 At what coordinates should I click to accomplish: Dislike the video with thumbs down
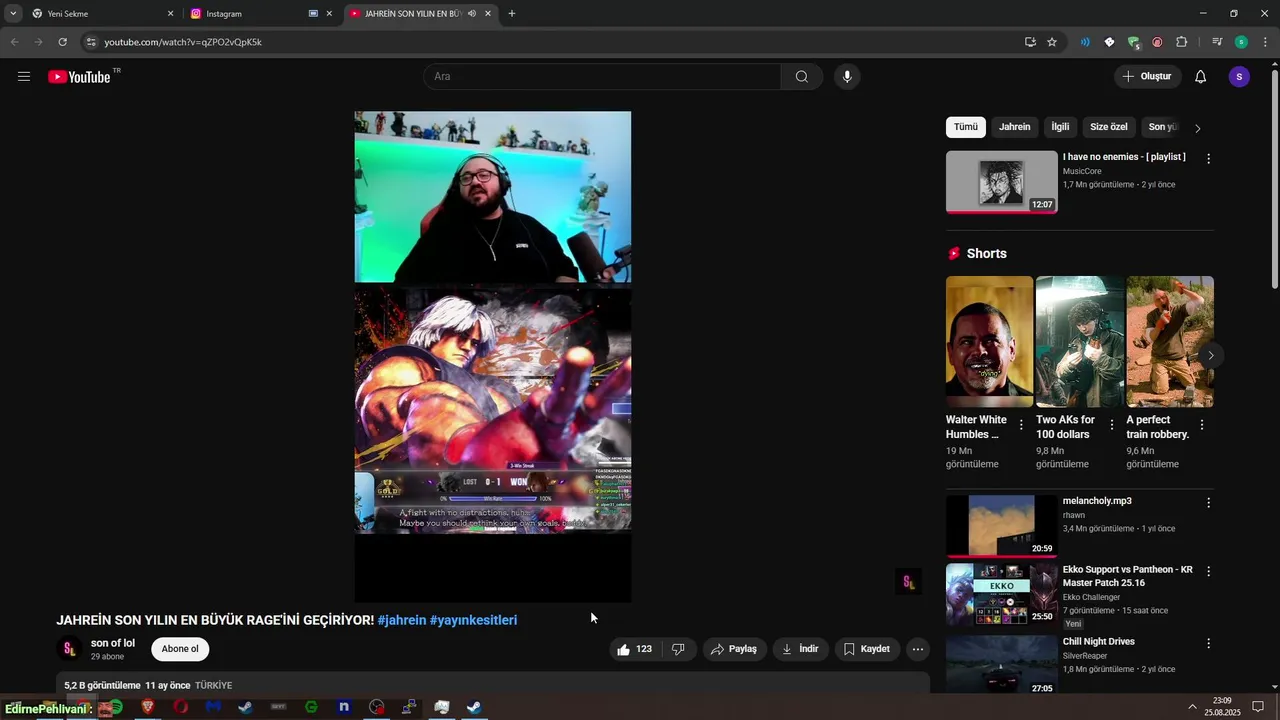[678, 649]
